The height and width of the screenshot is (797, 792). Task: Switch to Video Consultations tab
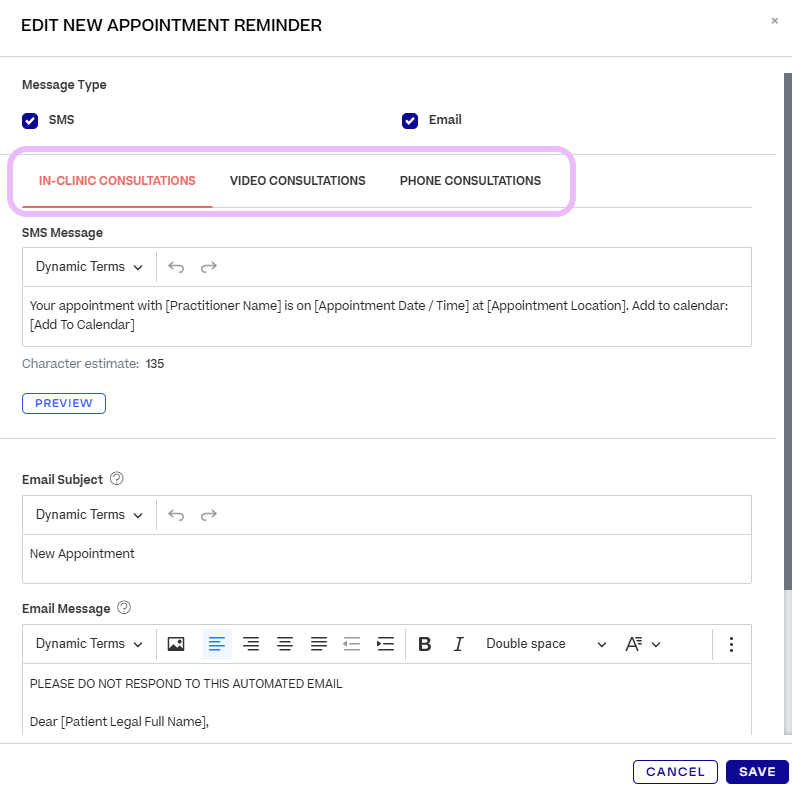tap(297, 181)
